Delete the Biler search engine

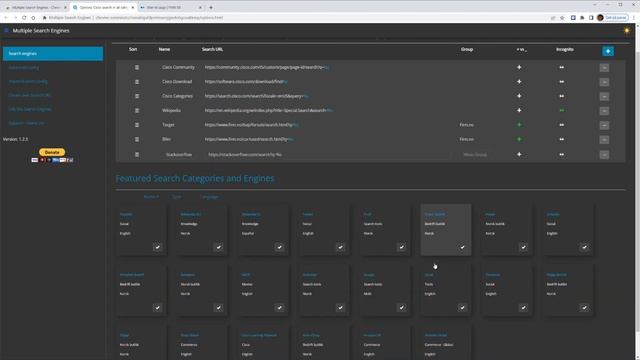click(604, 140)
